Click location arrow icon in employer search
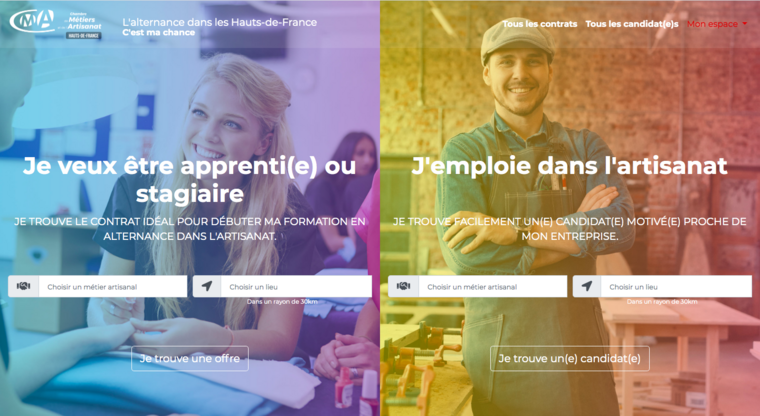The image size is (760, 416). (587, 287)
